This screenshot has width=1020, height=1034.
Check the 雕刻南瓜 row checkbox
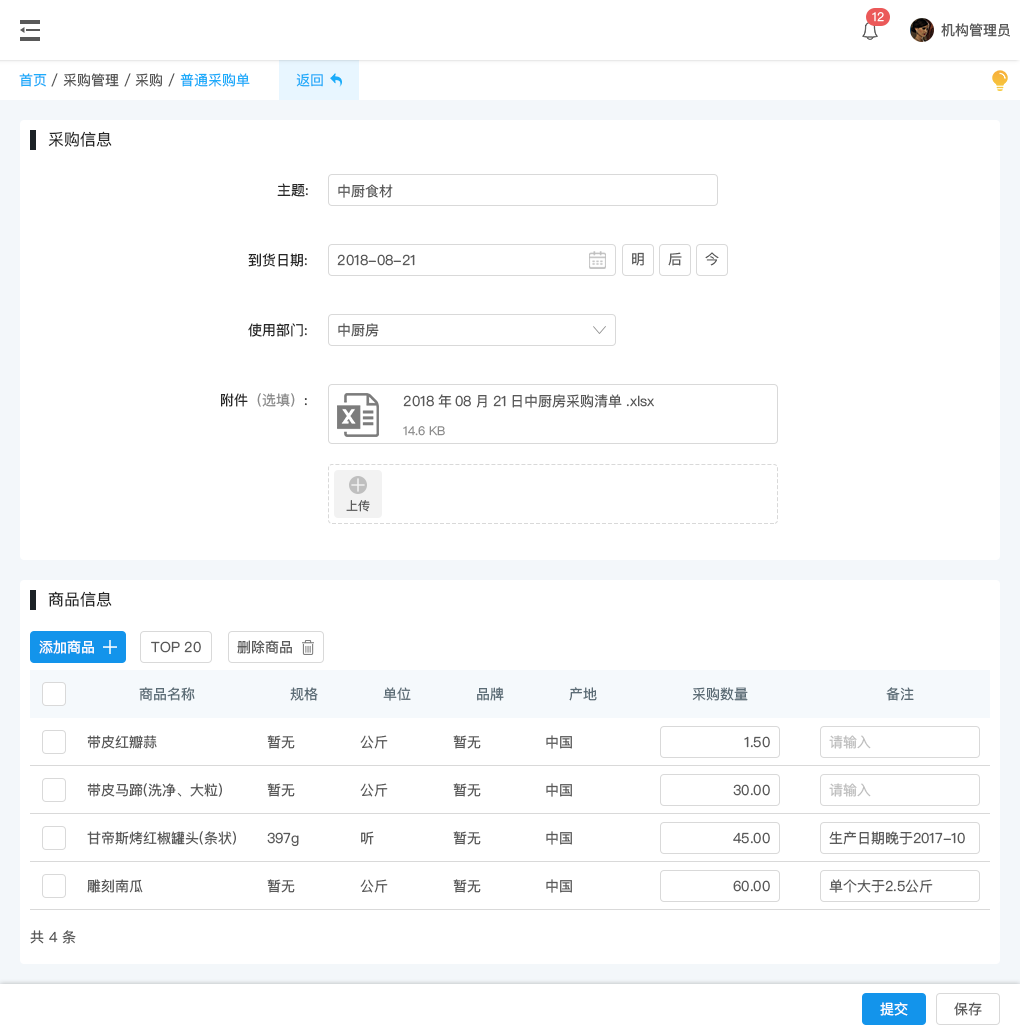[54, 886]
